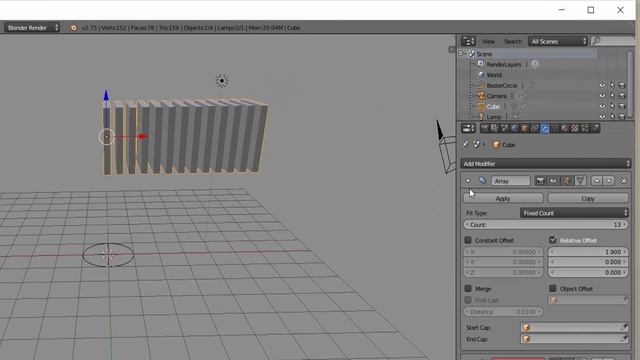Open the Material properties tab icon
The width and height of the screenshot is (640, 360).
click(x=564, y=129)
